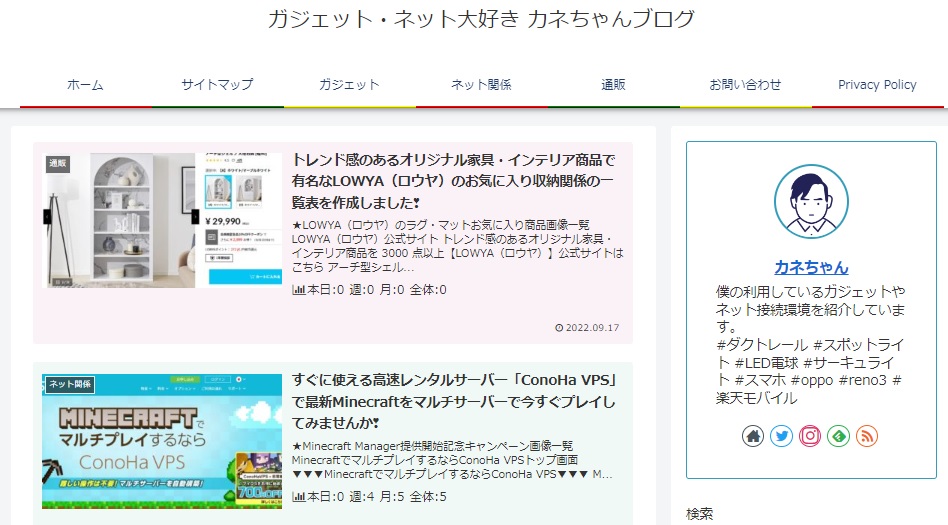Screen dimensions: 948x525
Task: Open the home icon in the profile box
Action: [x=753, y=436]
